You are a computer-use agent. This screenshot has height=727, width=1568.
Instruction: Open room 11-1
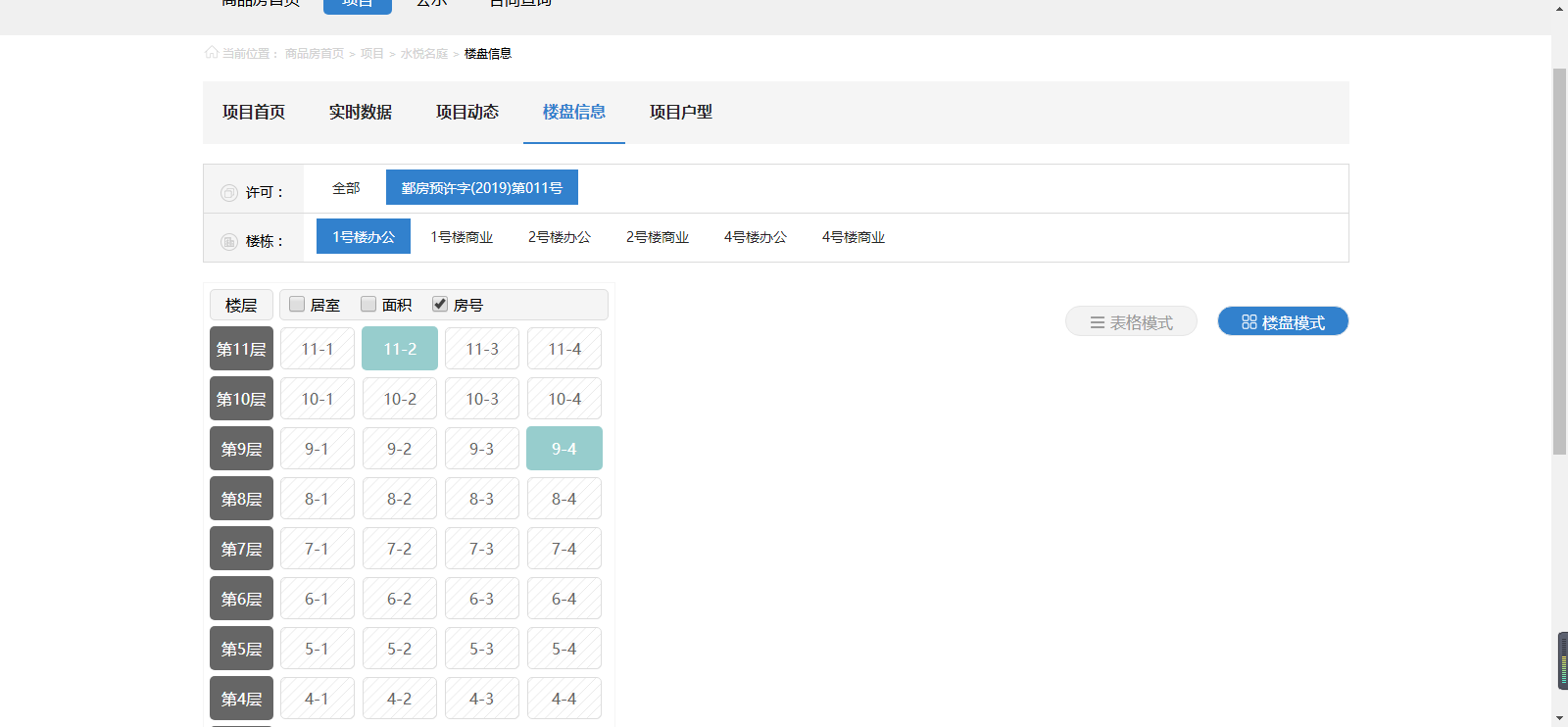(318, 349)
